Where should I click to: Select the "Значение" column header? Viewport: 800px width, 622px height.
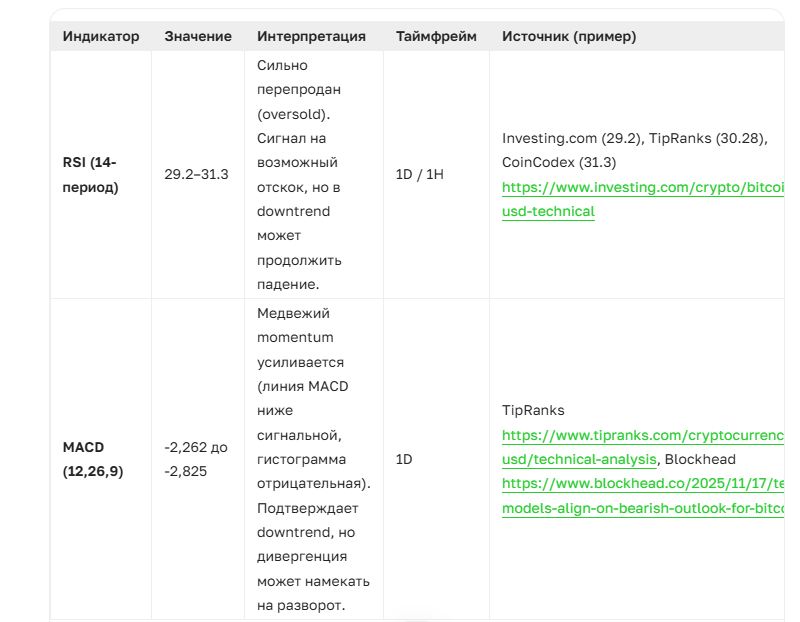(198, 36)
